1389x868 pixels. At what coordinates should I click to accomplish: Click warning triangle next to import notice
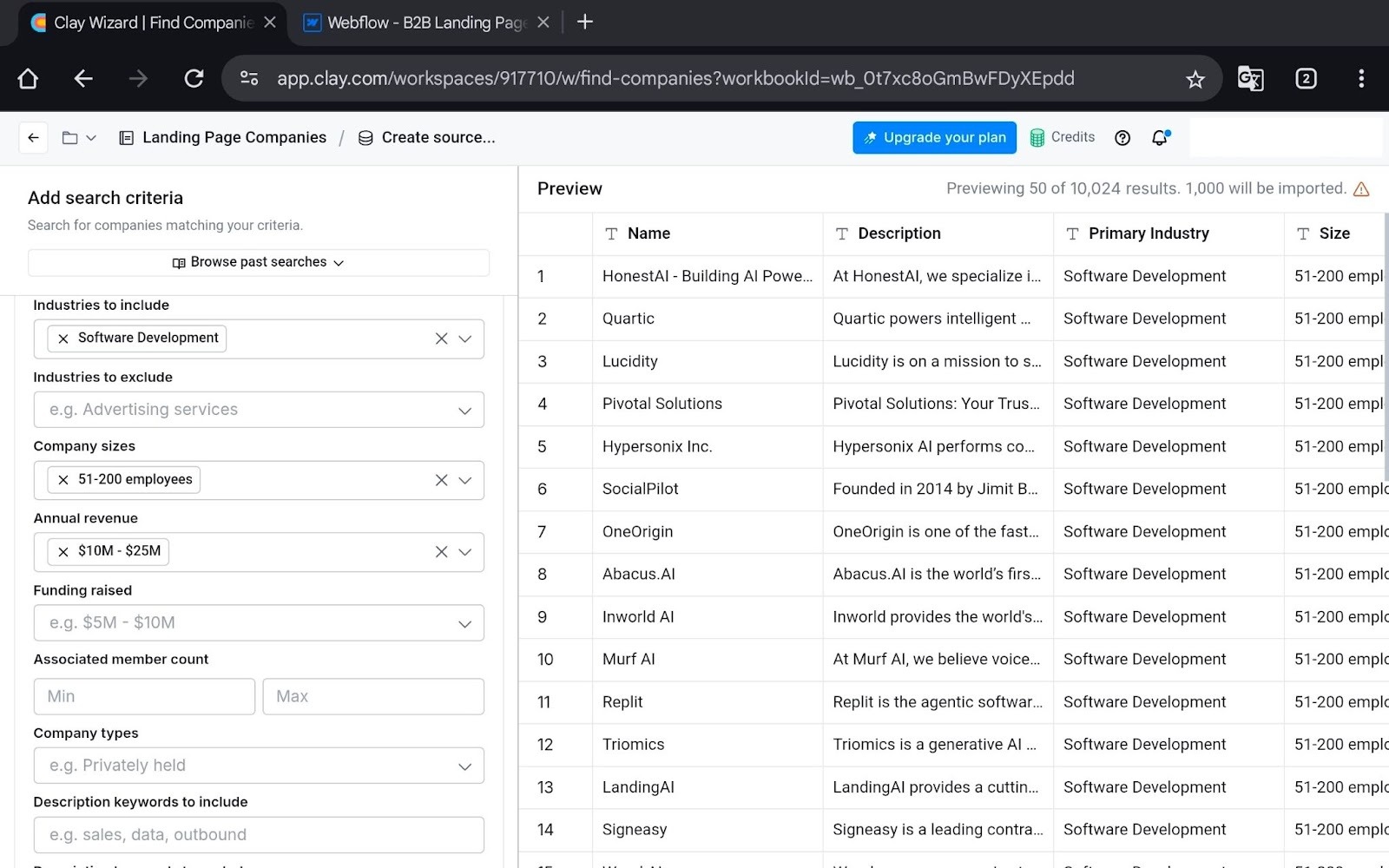[x=1361, y=189]
